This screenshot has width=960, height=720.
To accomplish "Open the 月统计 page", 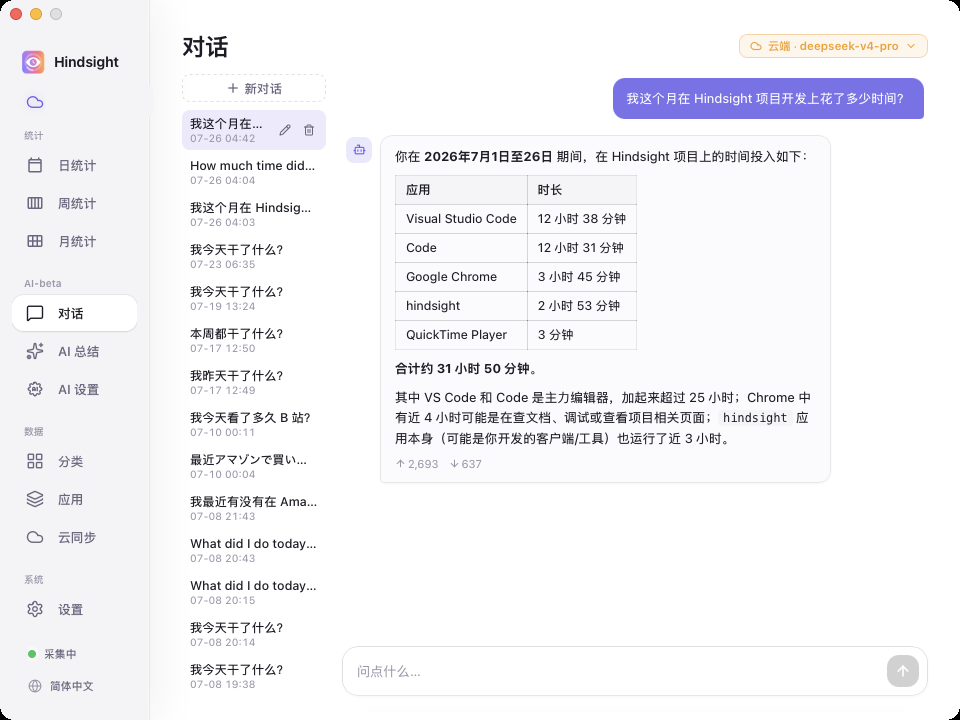I will click(x=75, y=241).
